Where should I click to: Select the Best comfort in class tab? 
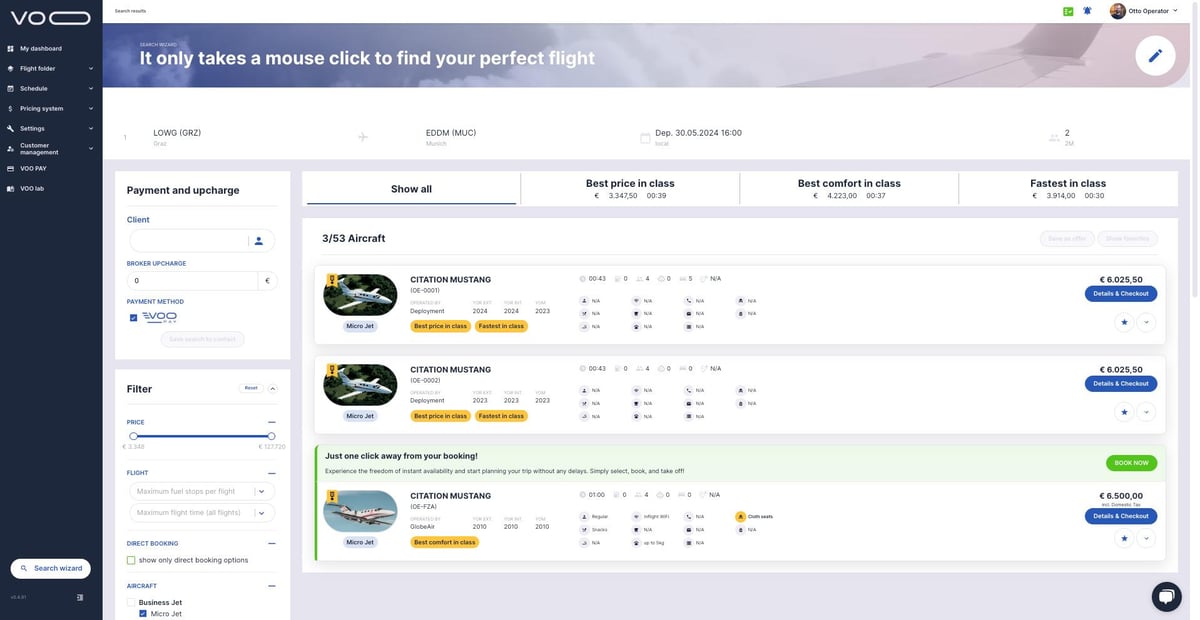[849, 189]
